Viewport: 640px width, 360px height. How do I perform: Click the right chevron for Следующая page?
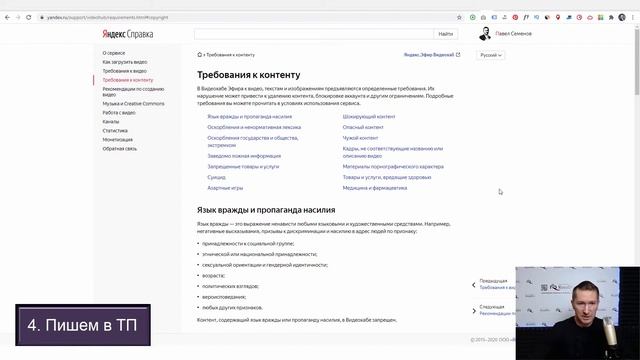474,311
